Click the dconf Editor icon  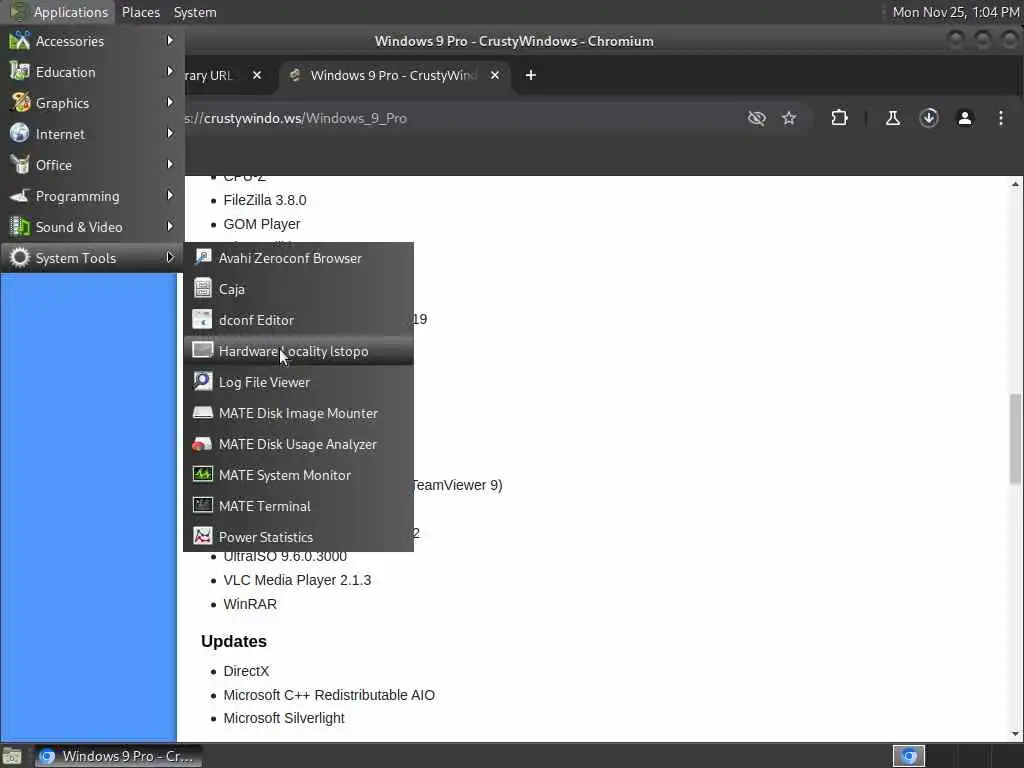202,319
